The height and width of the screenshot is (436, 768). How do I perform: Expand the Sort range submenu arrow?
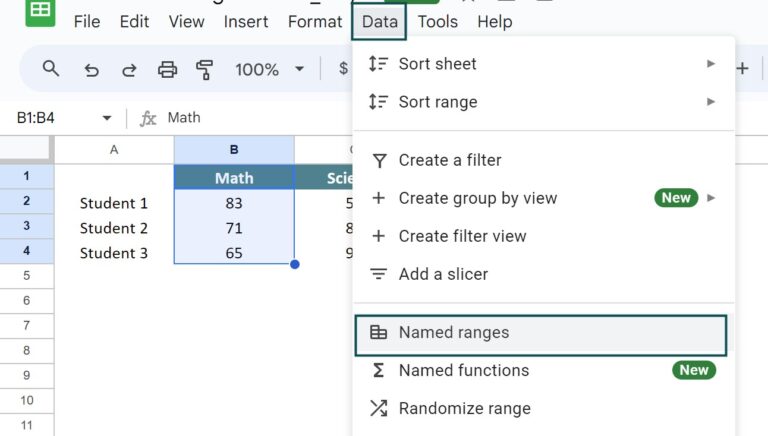coord(711,102)
